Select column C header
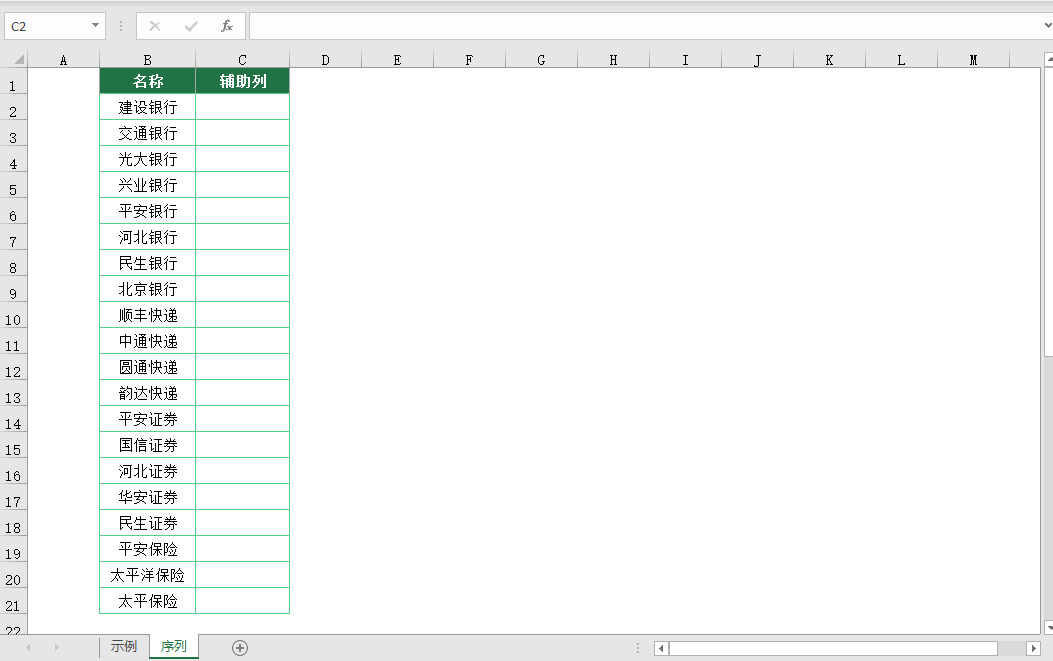This screenshot has height=661, width=1053. click(x=242, y=60)
